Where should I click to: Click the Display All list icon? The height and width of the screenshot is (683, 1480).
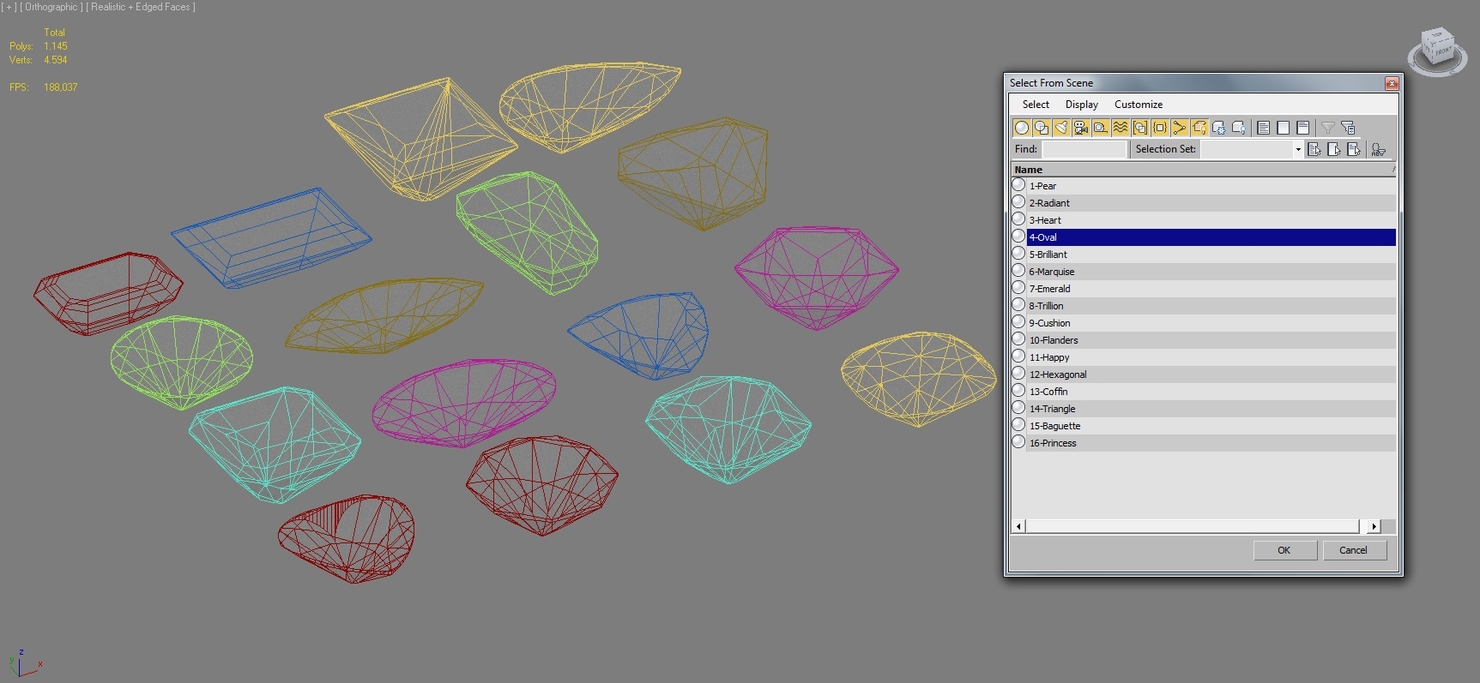(1262, 127)
